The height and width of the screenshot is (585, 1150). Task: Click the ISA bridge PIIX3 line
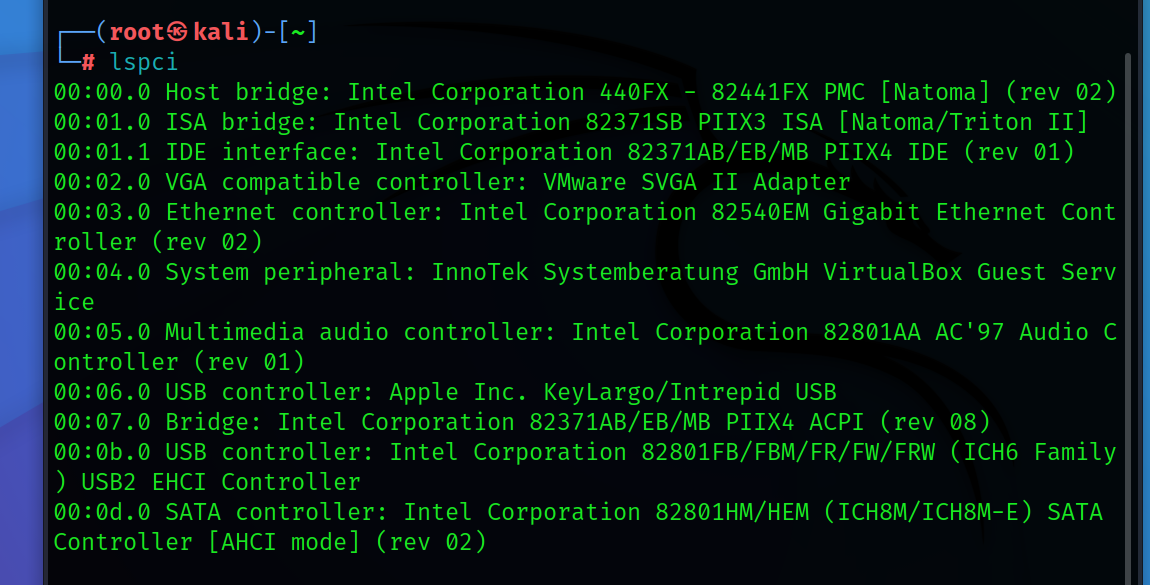point(570,122)
